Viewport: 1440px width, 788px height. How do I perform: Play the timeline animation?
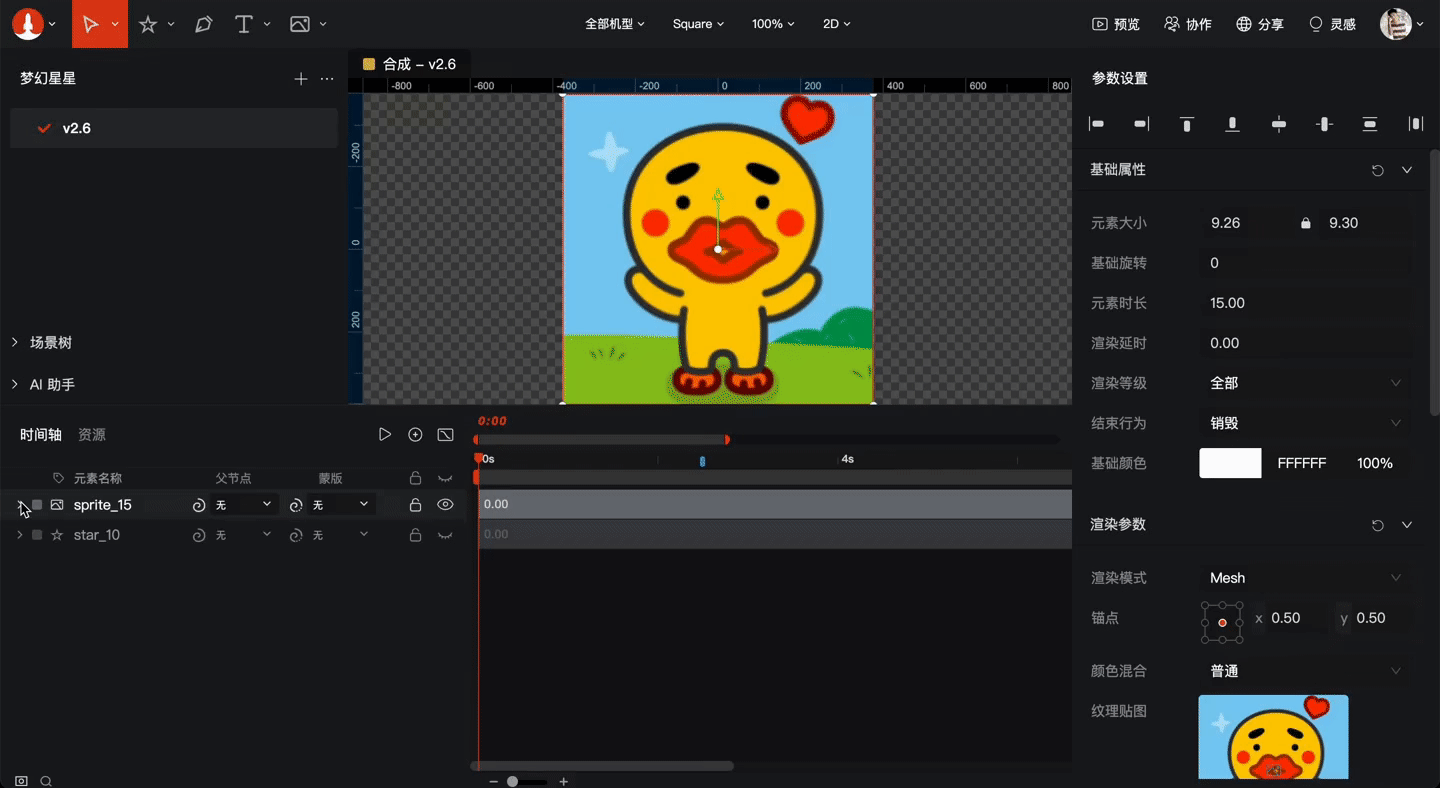click(384, 434)
